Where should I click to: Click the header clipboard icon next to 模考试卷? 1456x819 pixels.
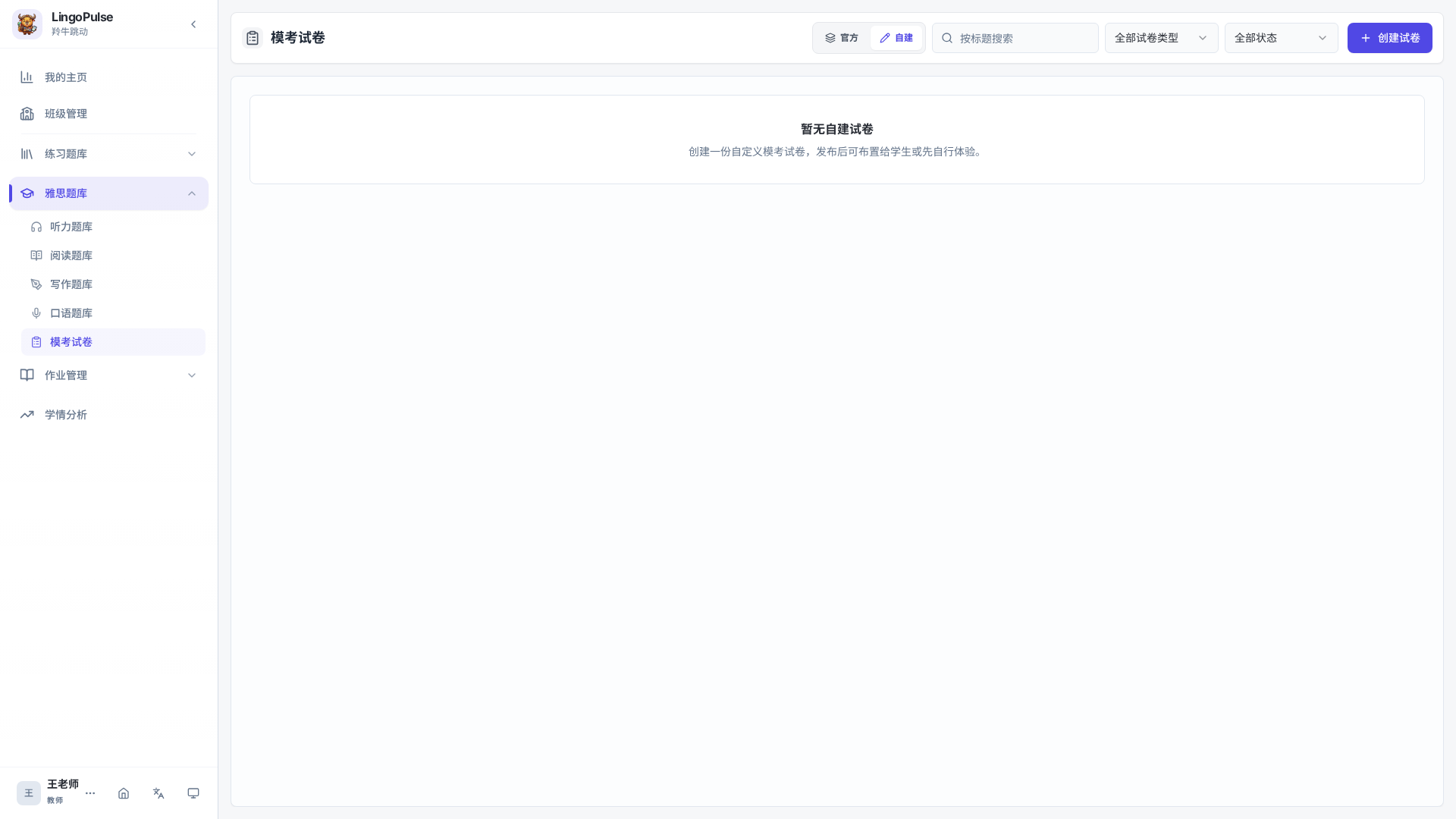253,38
